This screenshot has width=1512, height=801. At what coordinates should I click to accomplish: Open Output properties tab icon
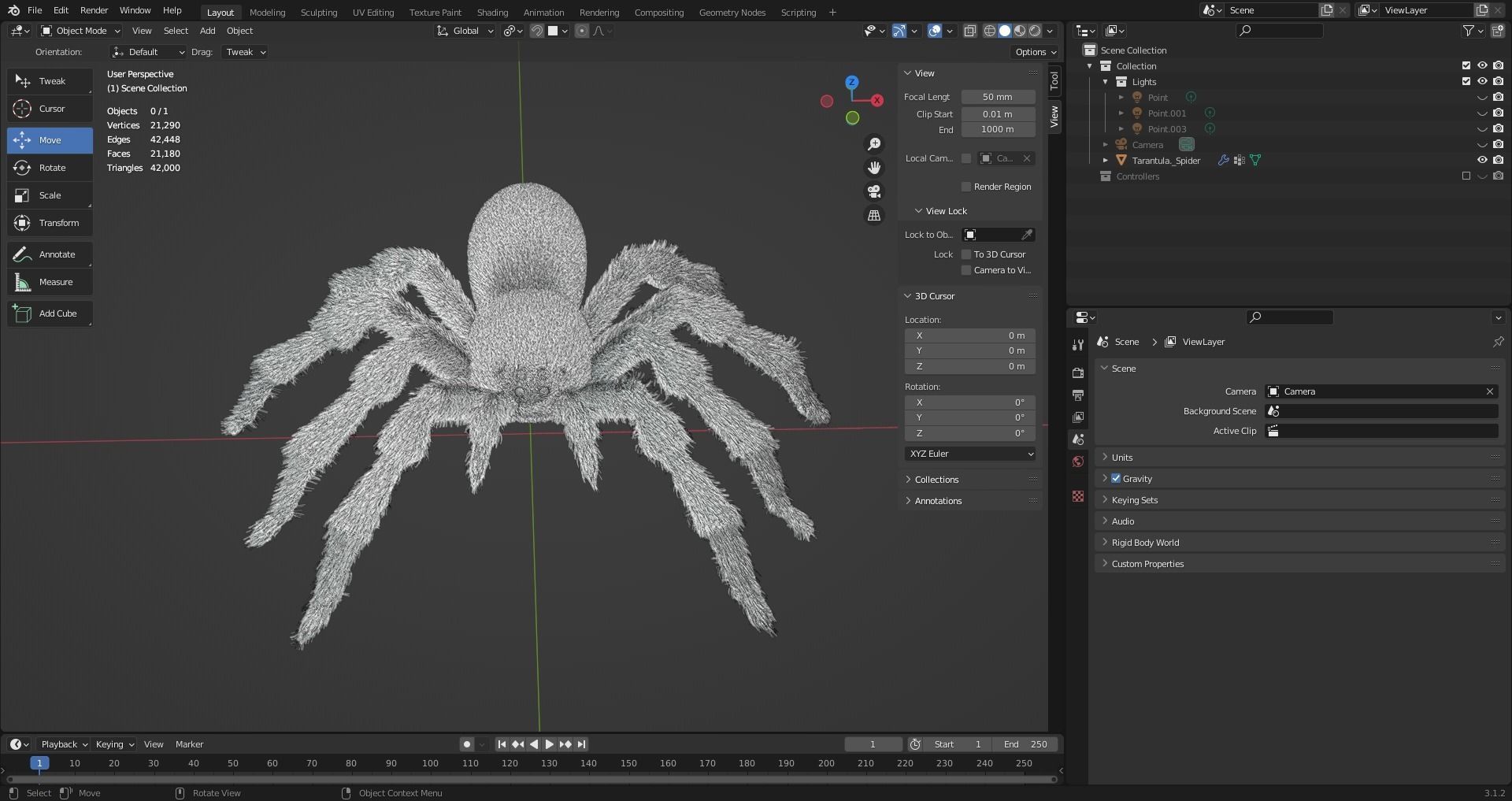click(1078, 395)
